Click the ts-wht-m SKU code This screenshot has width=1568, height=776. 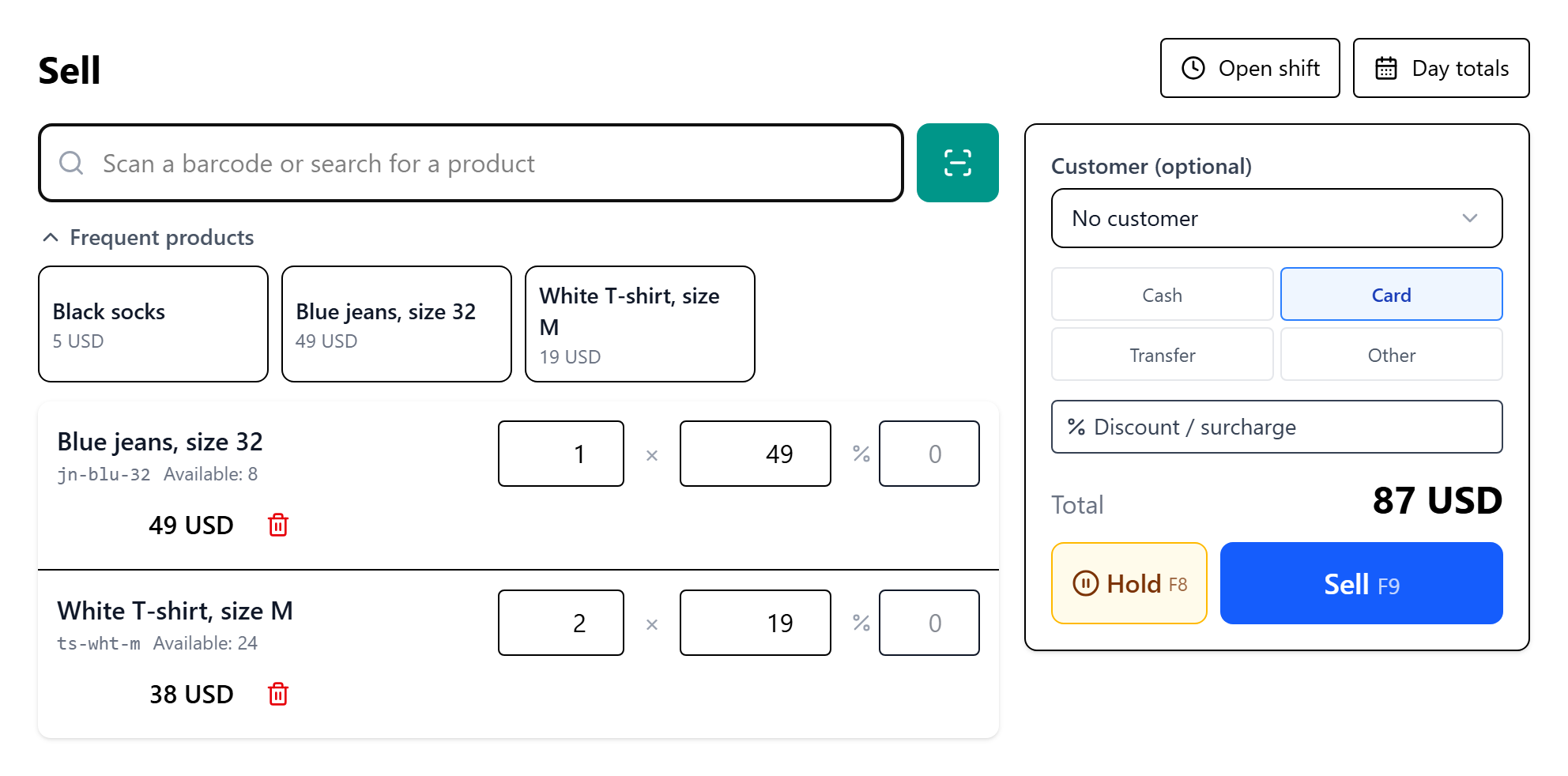pos(99,643)
